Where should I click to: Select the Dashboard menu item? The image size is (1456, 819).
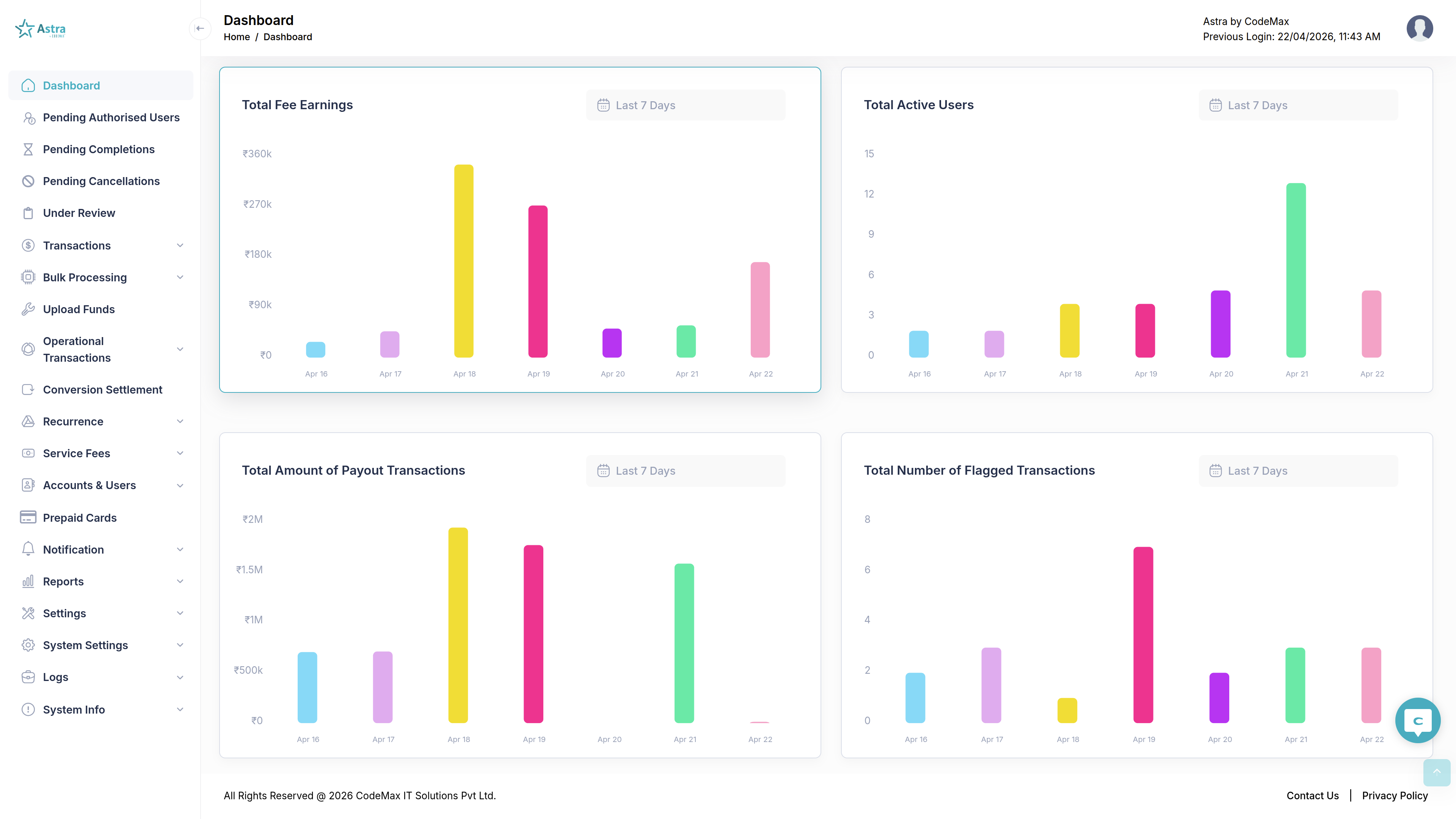[100, 85]
